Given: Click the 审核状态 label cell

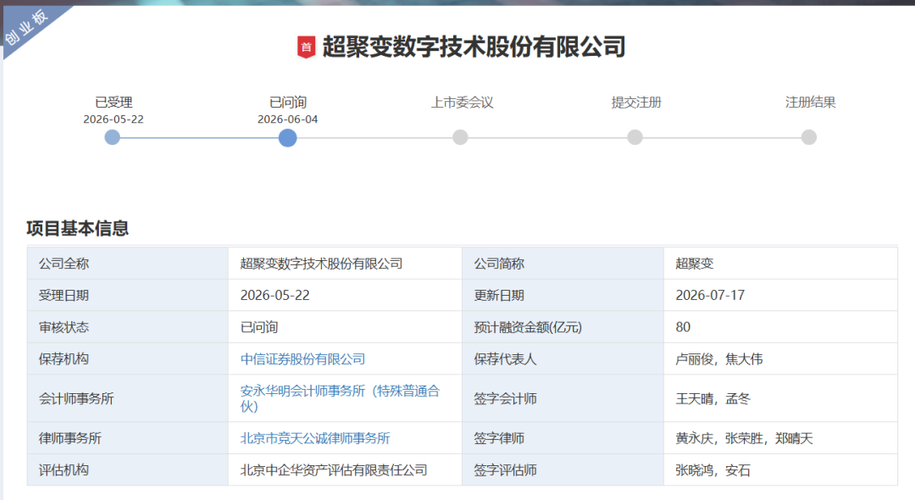Looking at the screenshot, I should point(128,327).
